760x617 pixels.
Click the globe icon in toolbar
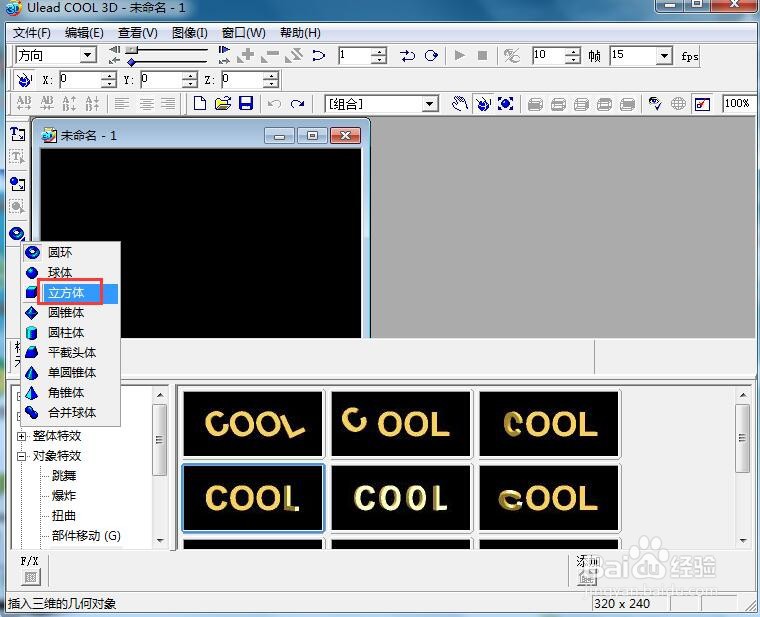(678, 104)
